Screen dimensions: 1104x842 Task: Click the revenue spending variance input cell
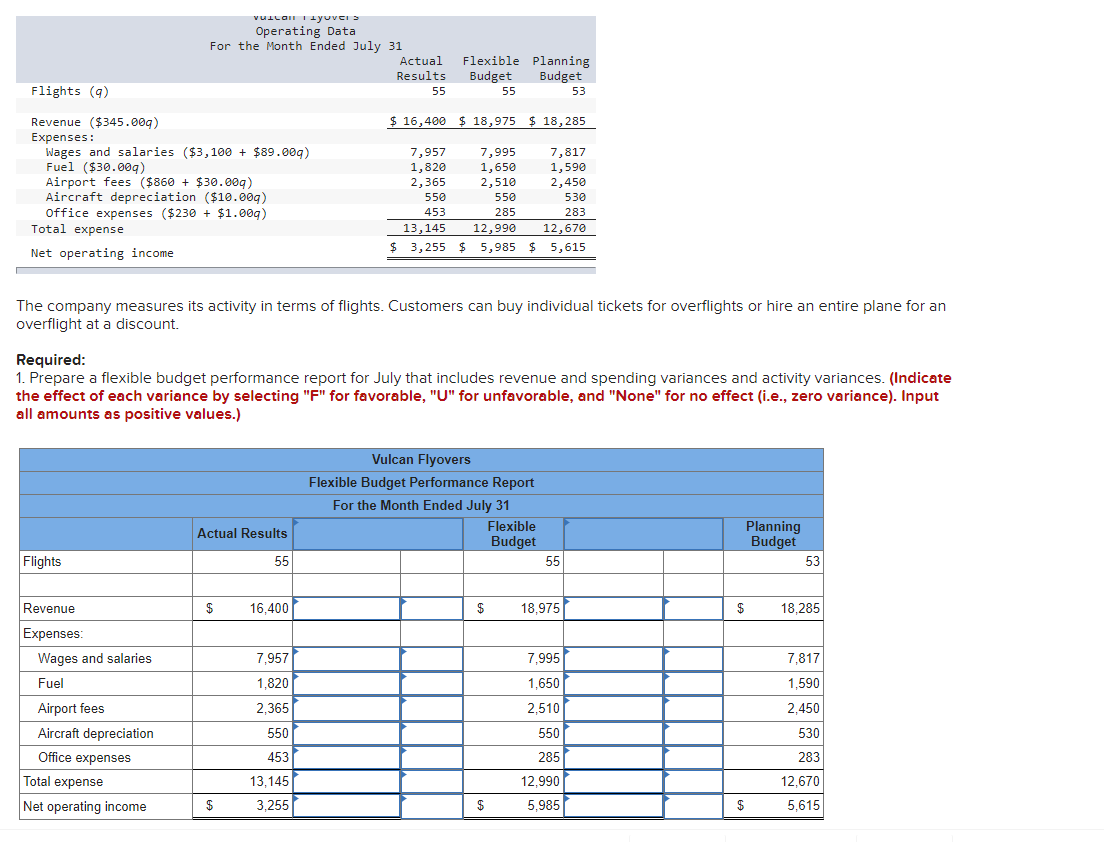[347, 608]
